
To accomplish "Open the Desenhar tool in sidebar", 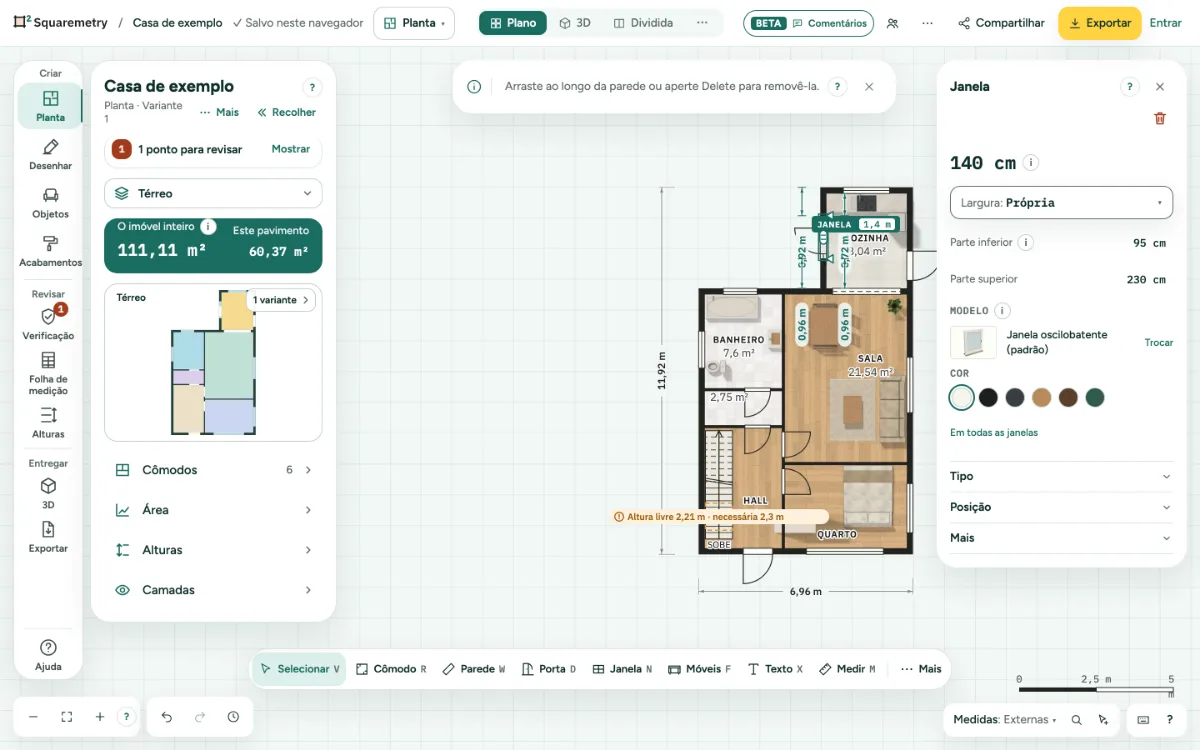I will click(50, 154).
